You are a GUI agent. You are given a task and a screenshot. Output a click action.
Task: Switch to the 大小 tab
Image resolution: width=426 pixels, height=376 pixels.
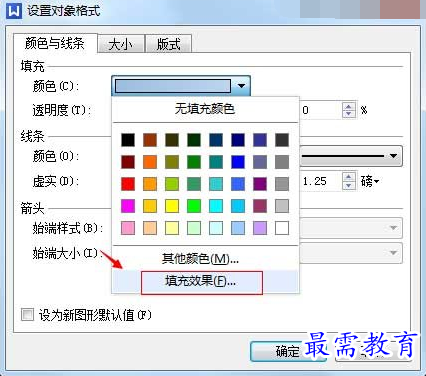[121, 44]
